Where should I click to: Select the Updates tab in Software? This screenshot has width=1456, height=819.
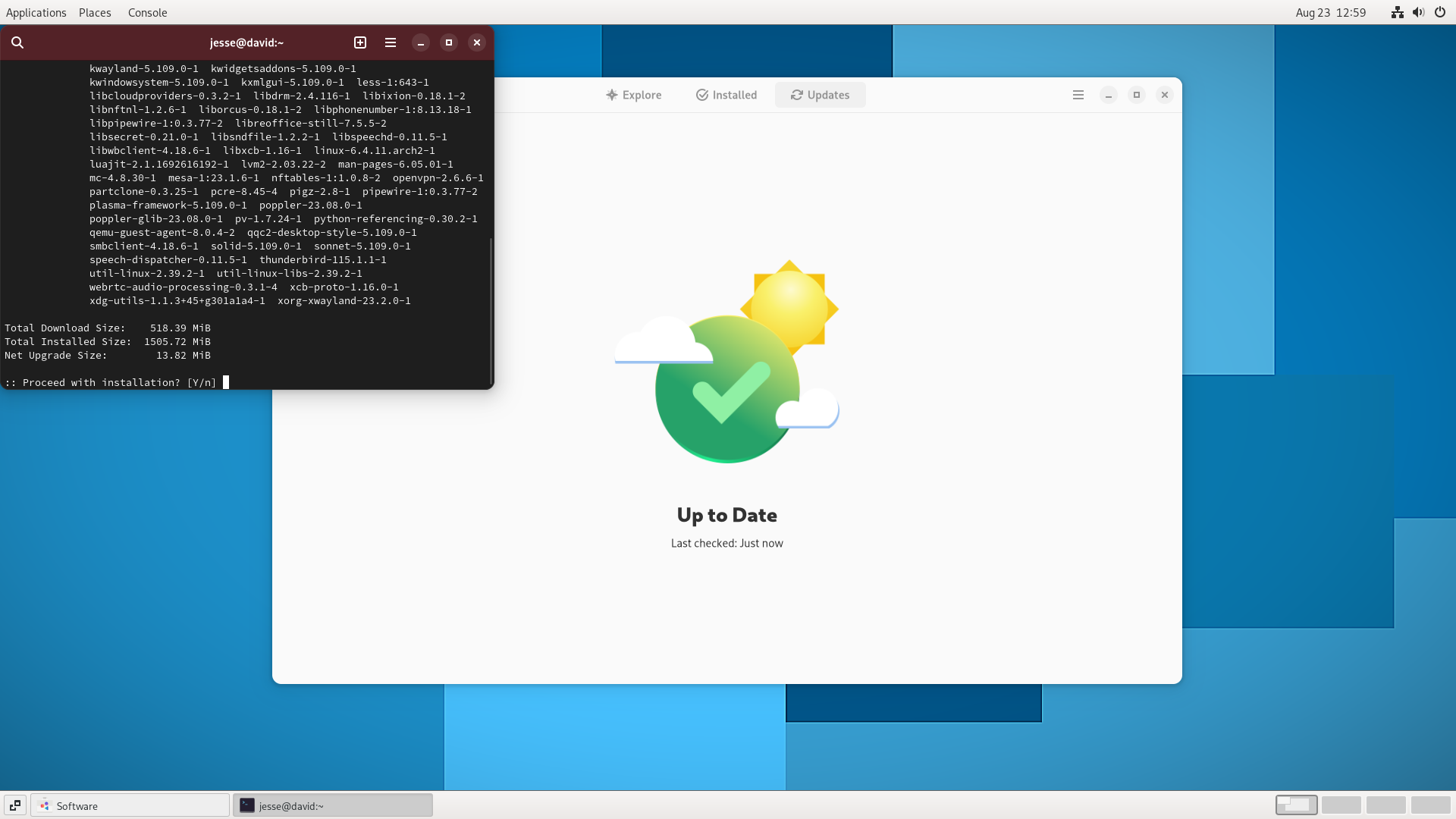coord(821,95)
